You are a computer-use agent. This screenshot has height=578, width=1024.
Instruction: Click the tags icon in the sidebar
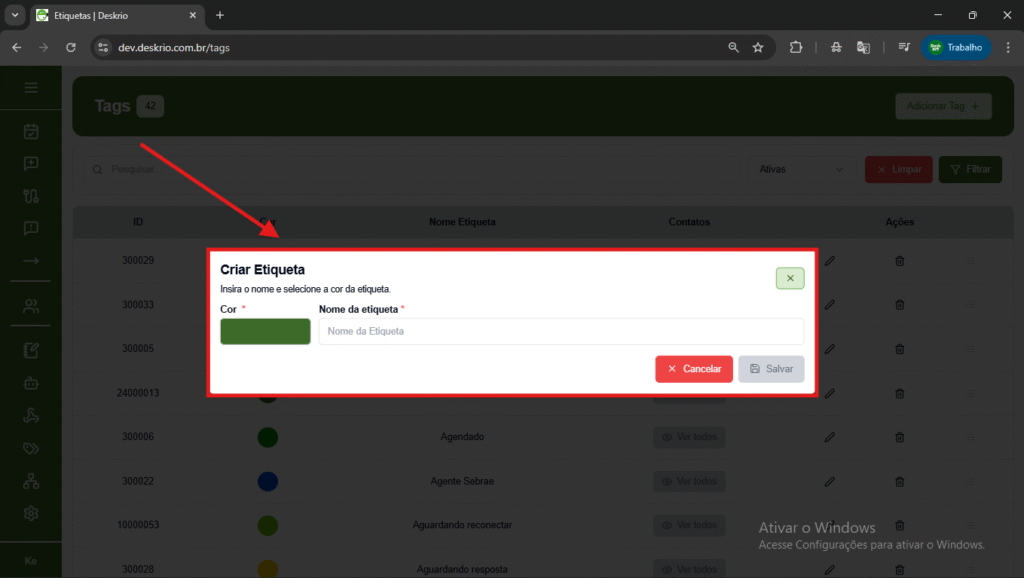point(31,449)
